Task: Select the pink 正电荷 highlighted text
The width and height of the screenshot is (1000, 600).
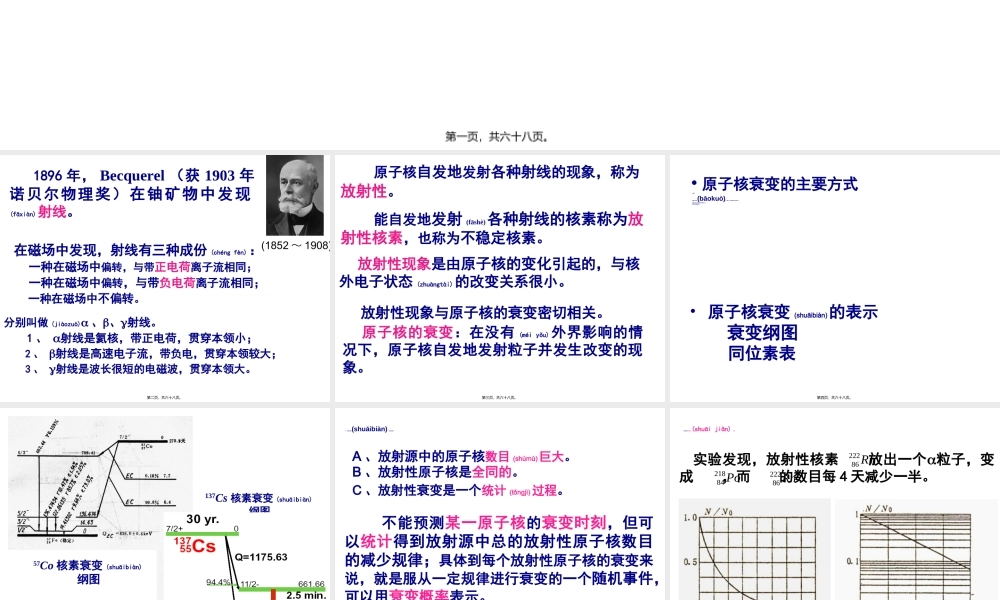Action: [x=173, y=267]
